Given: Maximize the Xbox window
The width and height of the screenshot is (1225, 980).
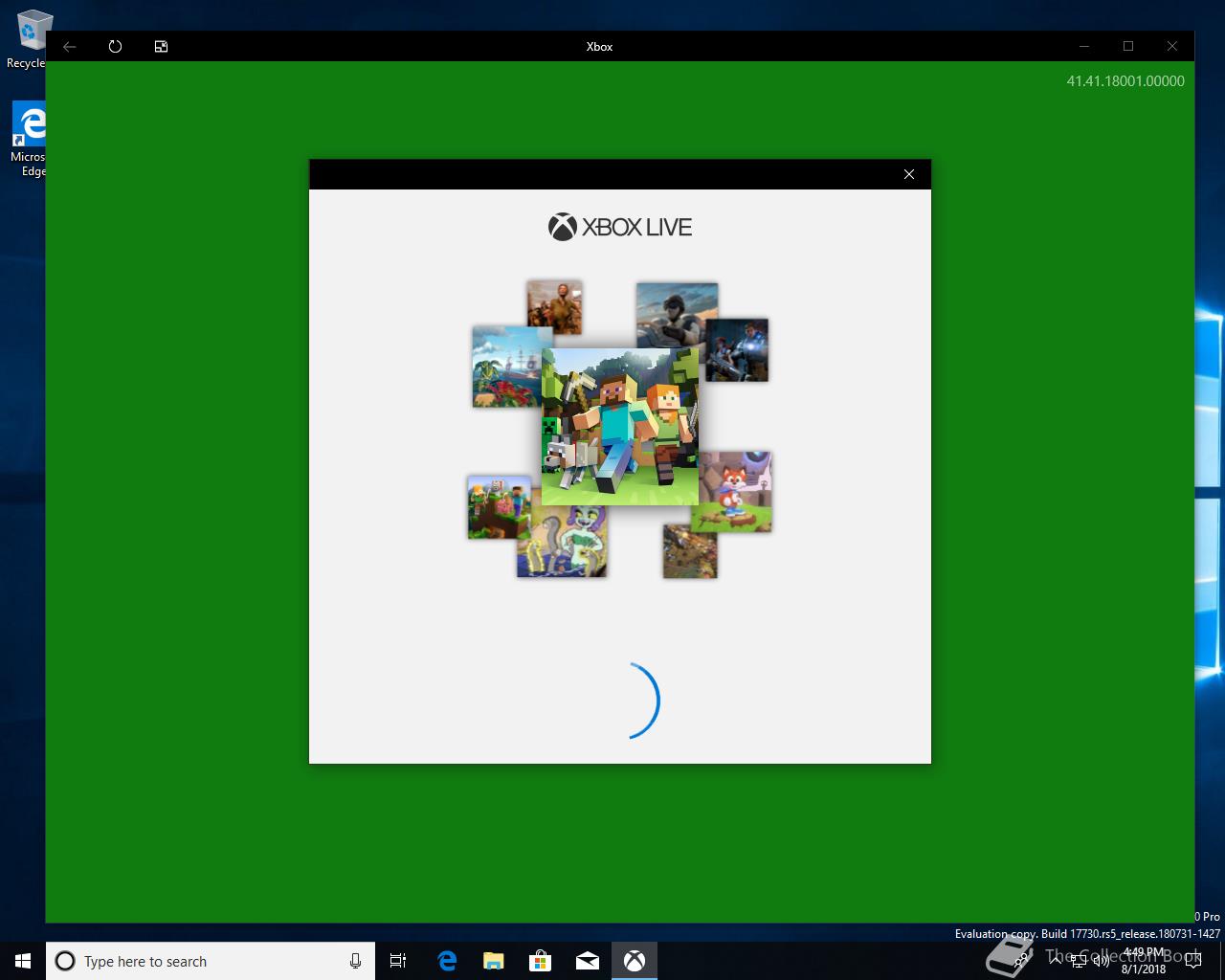Looking at the screenshot, I should tap(1128, 46).
